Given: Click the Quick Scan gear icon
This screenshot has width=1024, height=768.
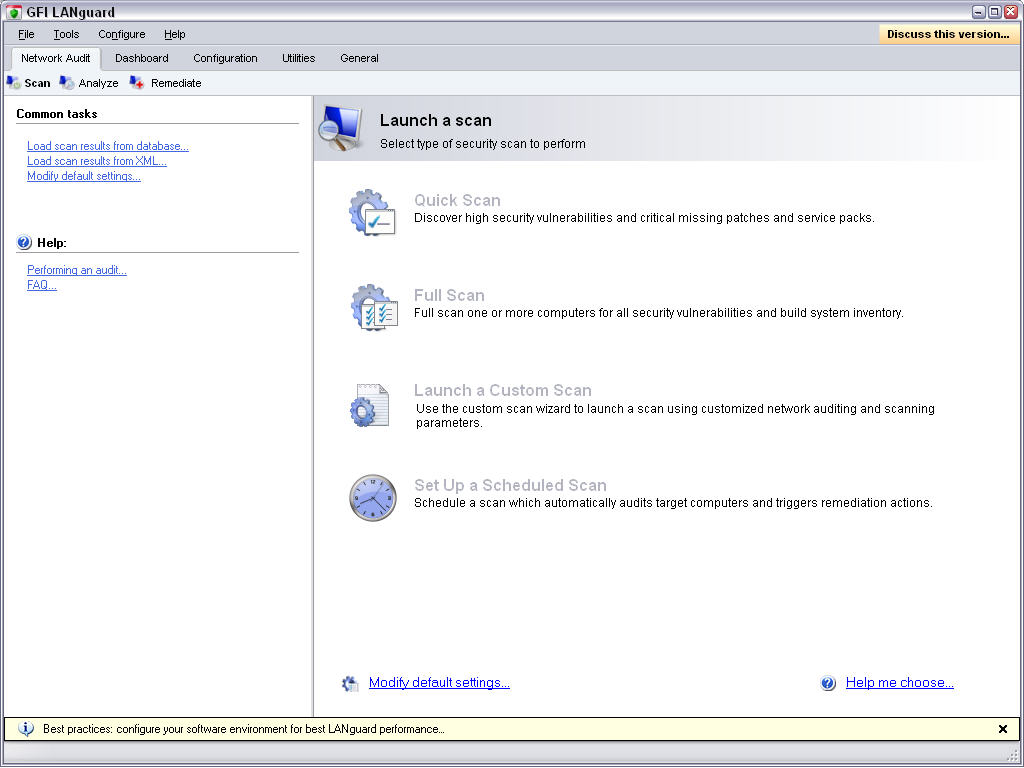Looking at the screenshot, I should 372,212.
